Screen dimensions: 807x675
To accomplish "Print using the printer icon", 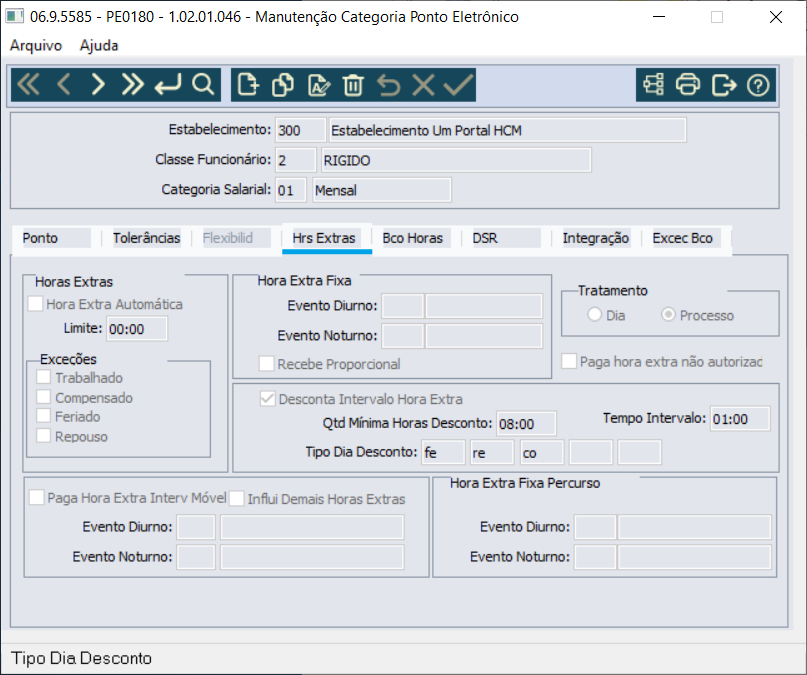I will pyautogui.click(x=688, y=84).
